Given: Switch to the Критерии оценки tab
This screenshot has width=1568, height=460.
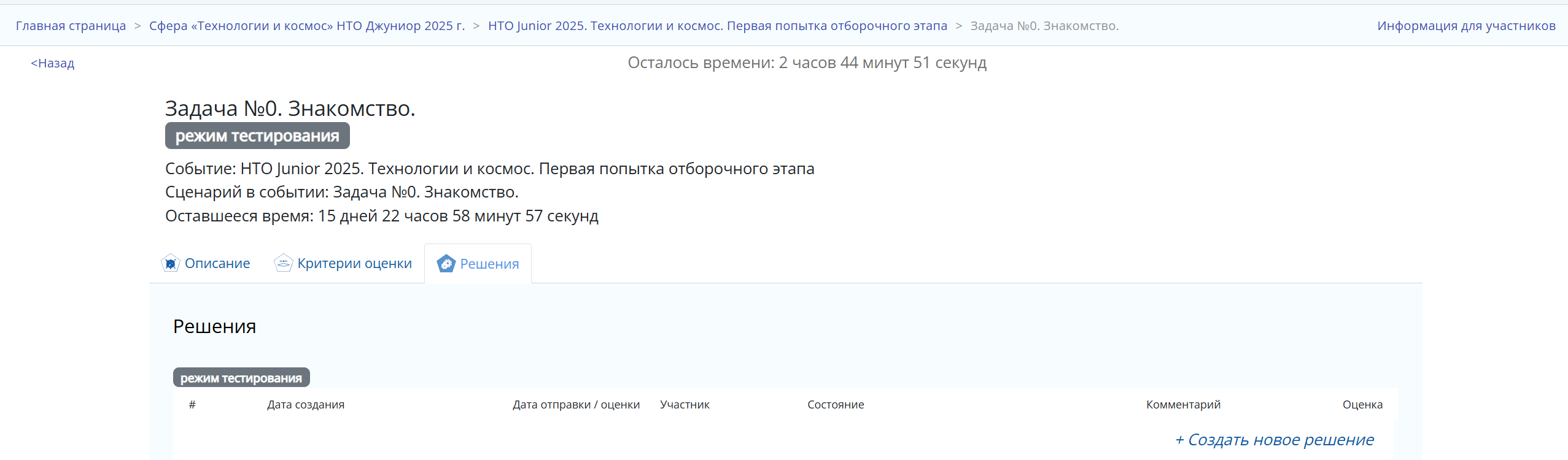Looking at the screenshot, I should (x=354, y=264).
